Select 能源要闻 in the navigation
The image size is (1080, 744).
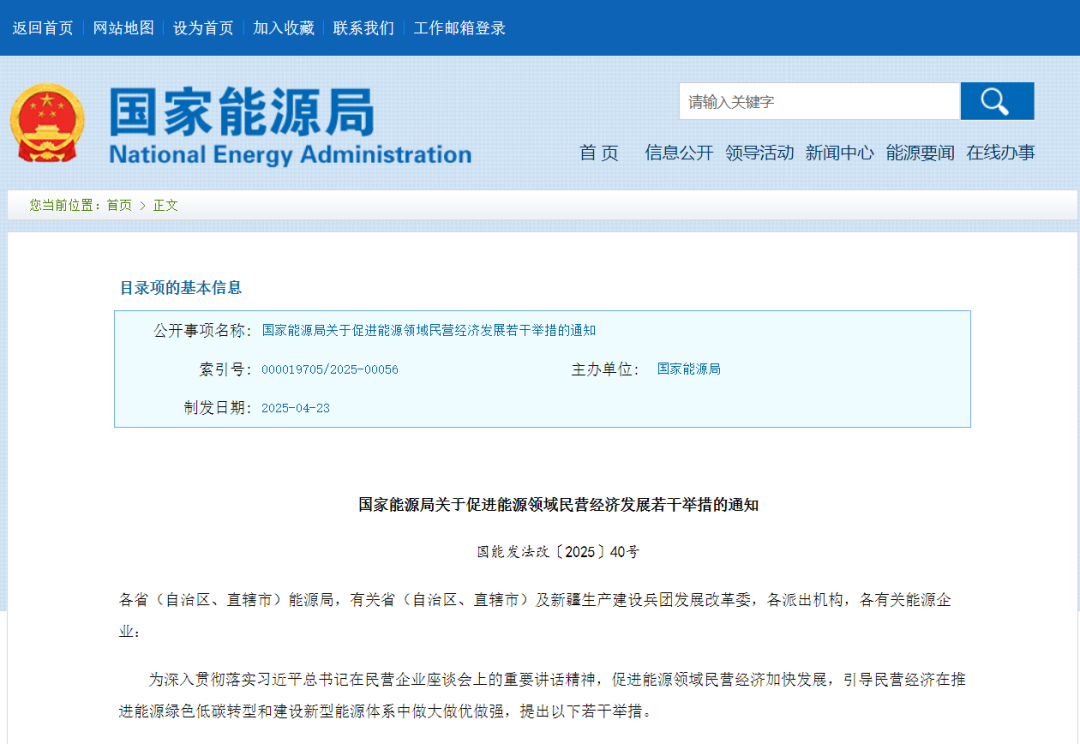tap(920, 154)
